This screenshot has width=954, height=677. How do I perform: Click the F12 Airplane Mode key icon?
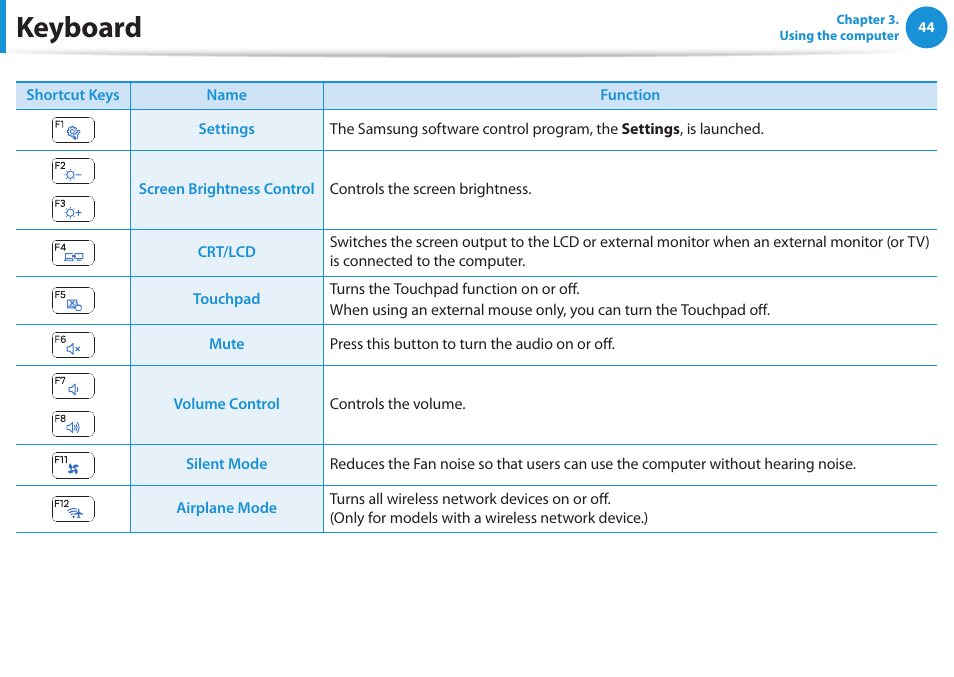[x=73, y=509]
